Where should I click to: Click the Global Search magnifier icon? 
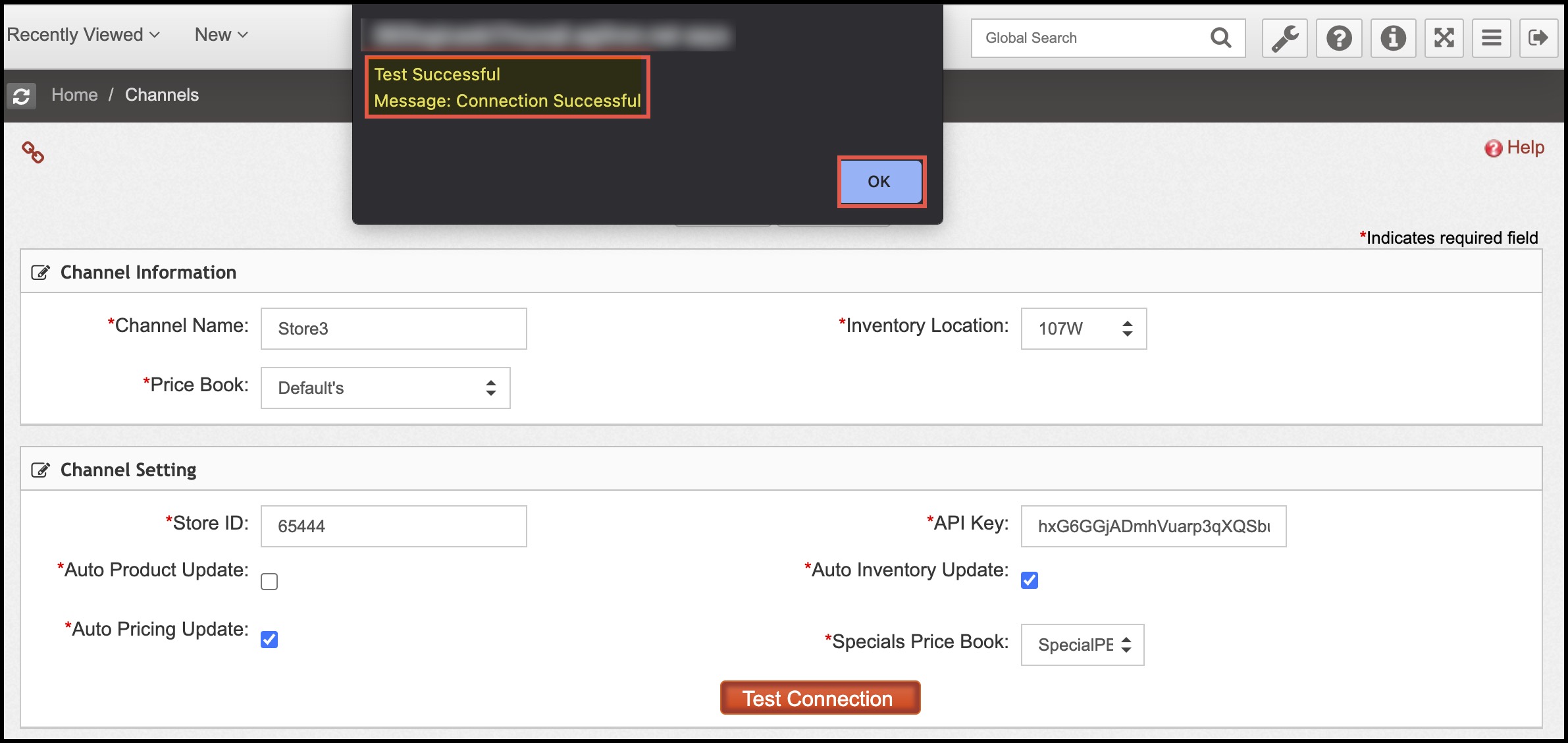[1220, 38]
